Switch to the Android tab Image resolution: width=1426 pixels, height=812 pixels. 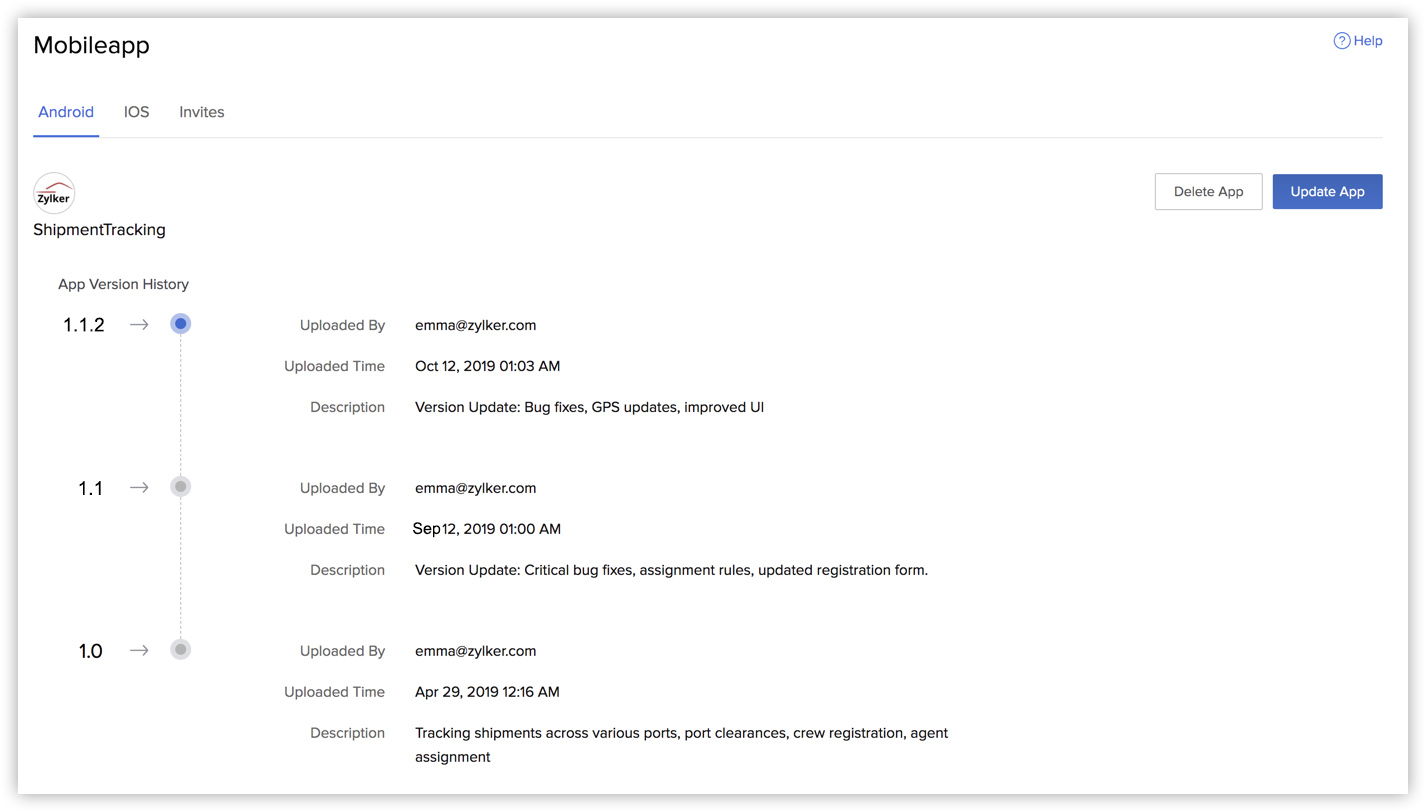pos(66,112)
